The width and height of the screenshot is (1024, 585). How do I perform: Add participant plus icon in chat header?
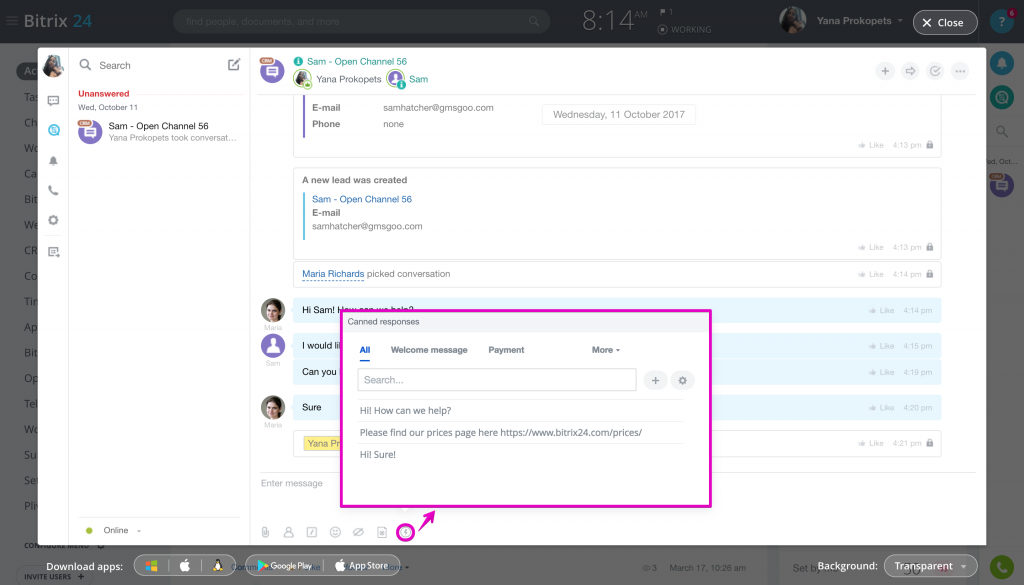(885, 71)
